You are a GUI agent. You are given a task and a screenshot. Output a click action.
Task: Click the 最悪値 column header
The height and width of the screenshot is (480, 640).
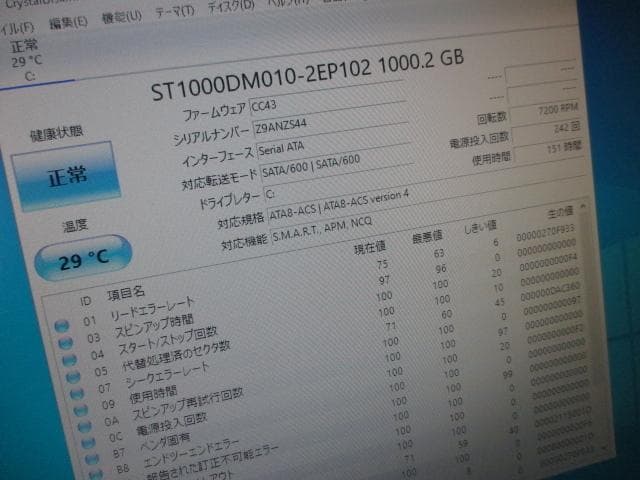[427, 236]
